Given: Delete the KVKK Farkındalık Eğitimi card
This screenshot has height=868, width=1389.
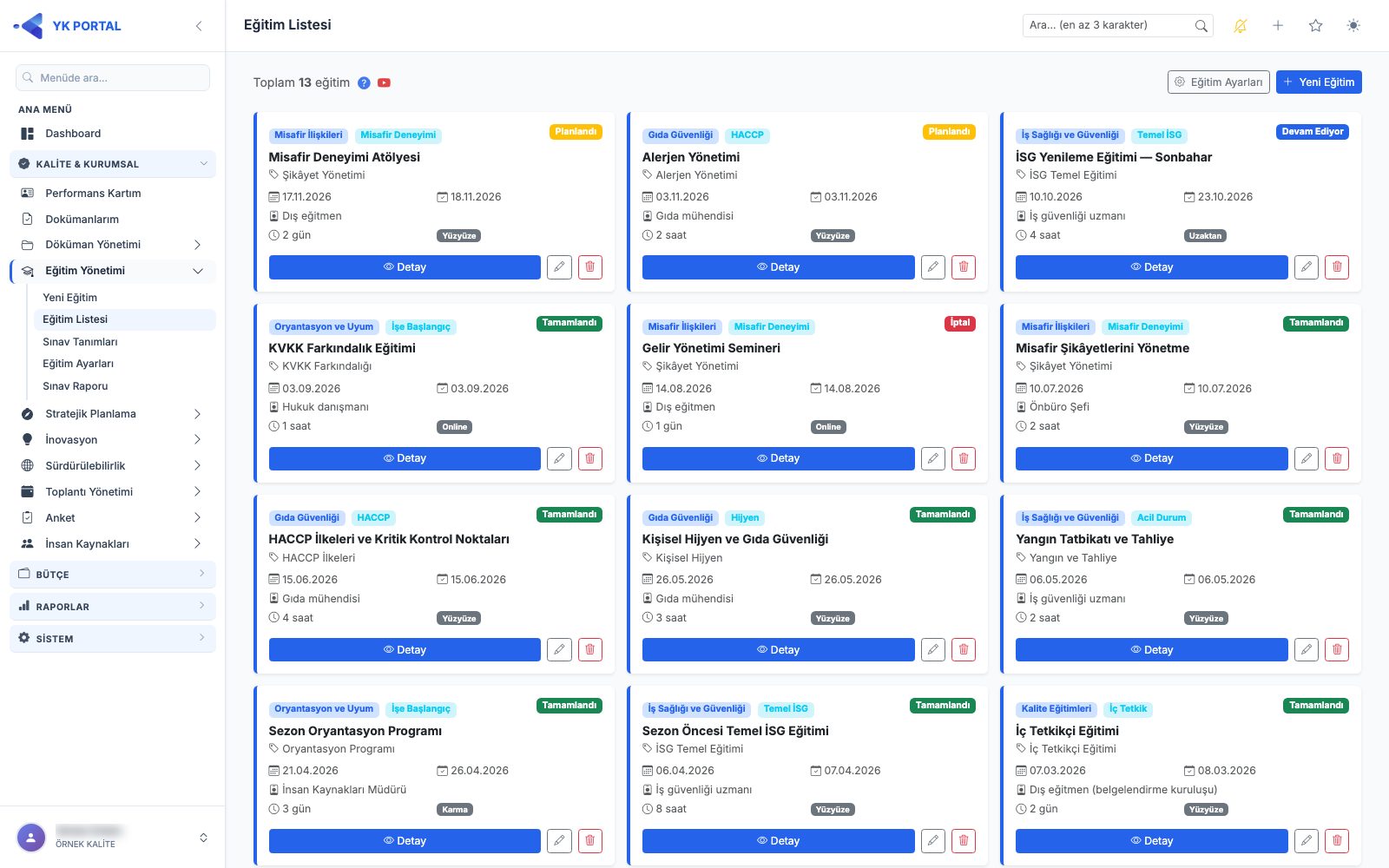Looking at the screenshot, I should pos(590,458).
